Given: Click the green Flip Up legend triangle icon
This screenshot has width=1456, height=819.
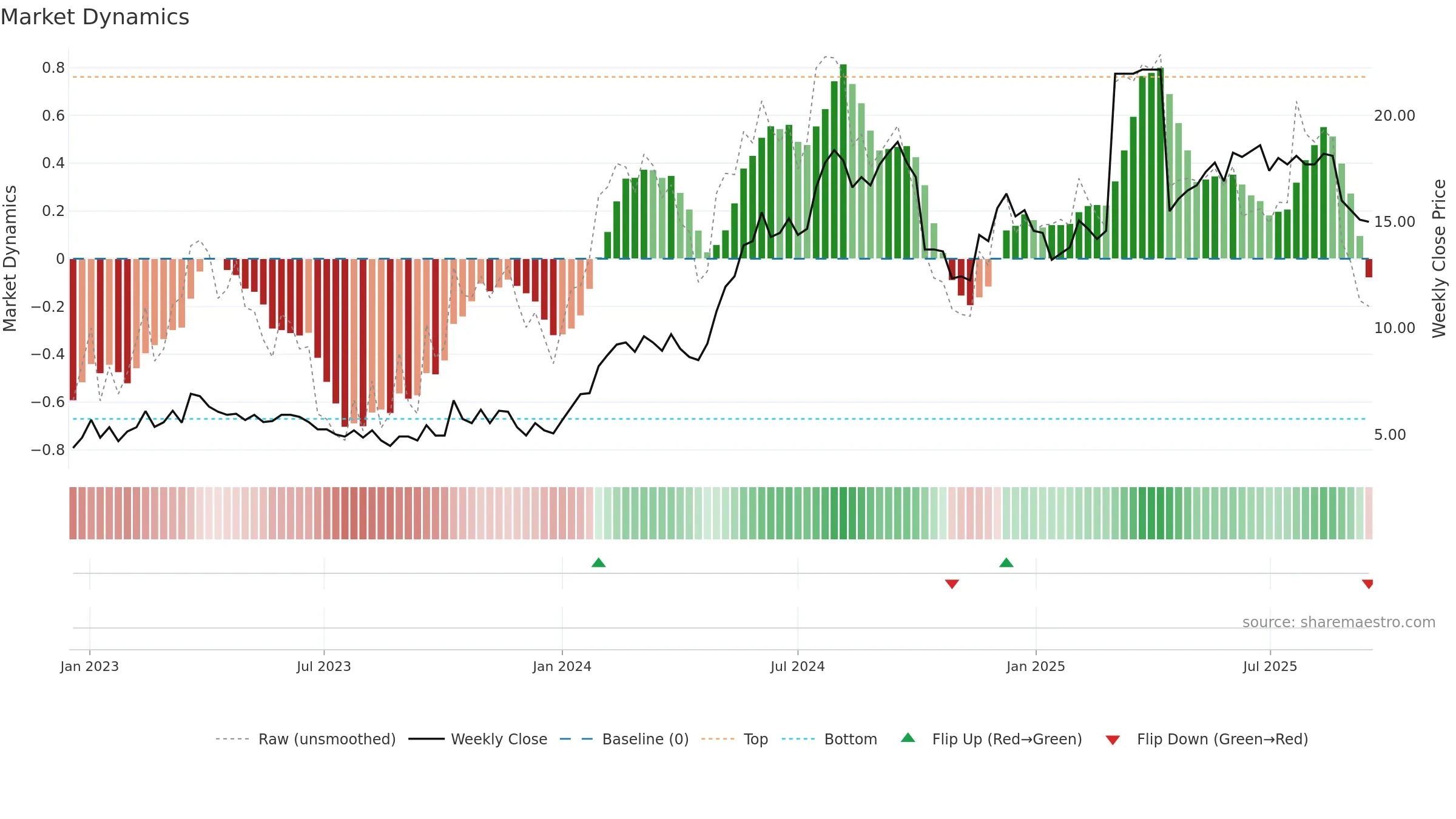Looking at the screenshot, I should point(908,738).
